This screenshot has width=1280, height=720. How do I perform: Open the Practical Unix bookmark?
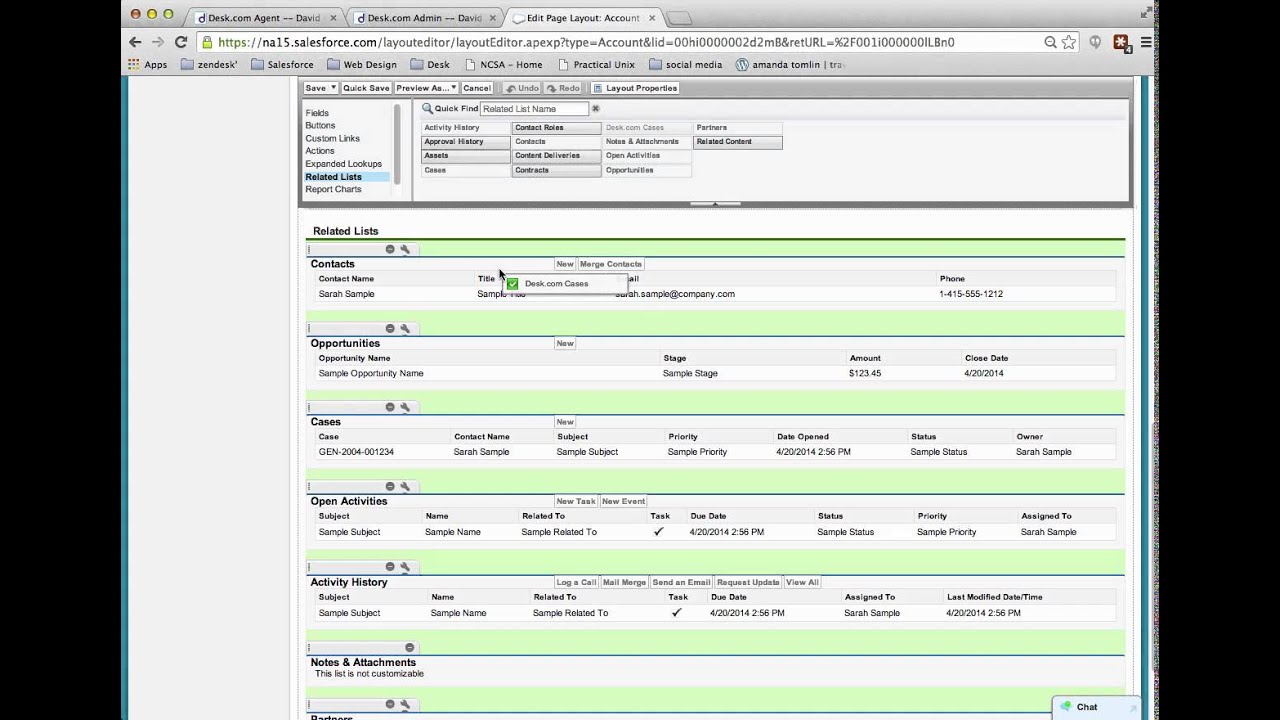pos(596,64)
